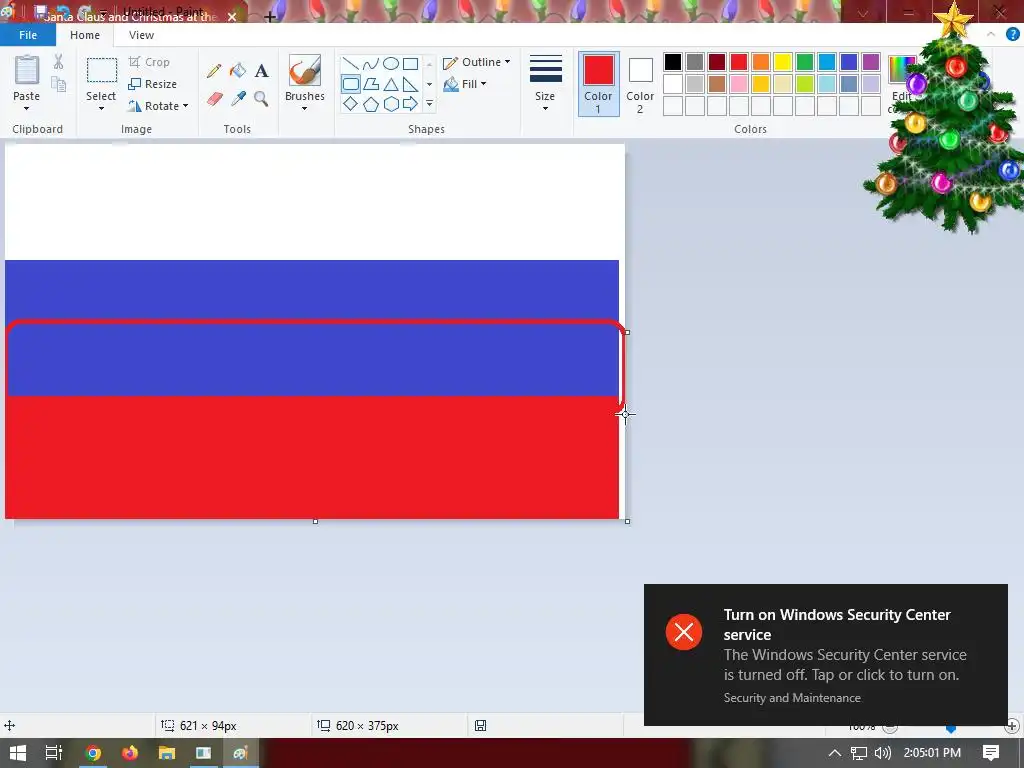This screenshot has height=768, width=1024.
Task: Choose the Line shape
Action: (351, 64)
